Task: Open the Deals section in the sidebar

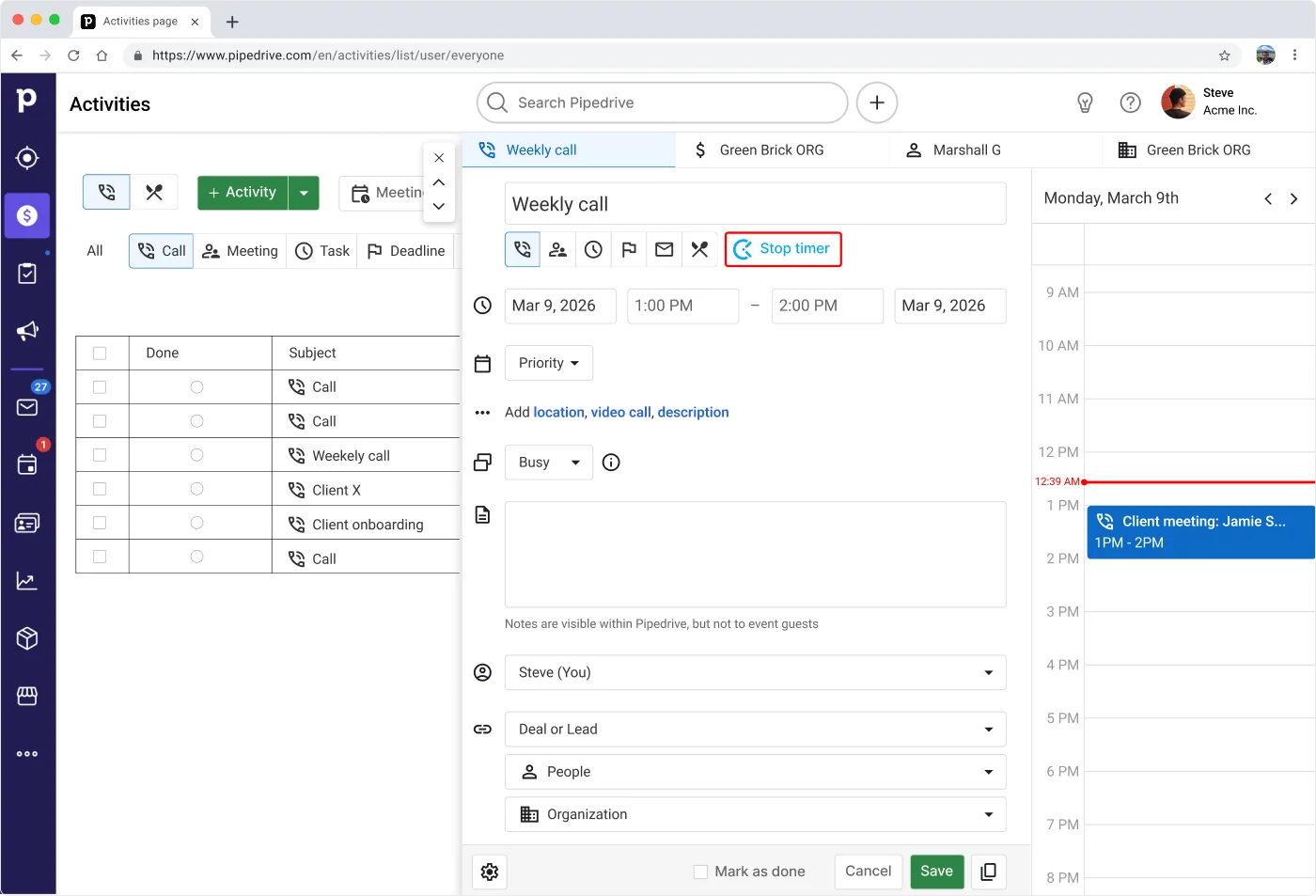Action: tap(27, 215)
